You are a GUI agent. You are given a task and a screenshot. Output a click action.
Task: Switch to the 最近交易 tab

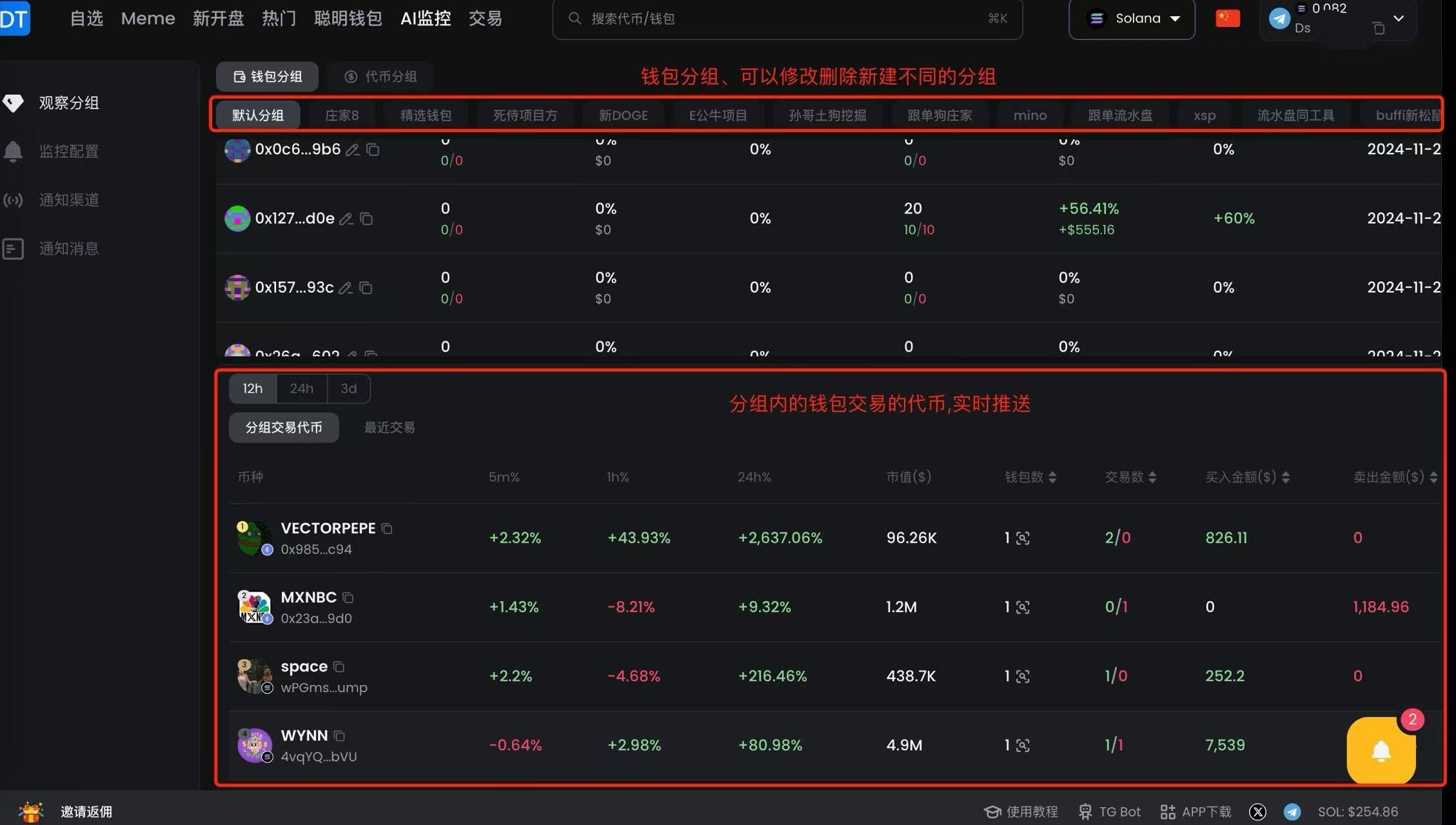[x=389, y=428]
